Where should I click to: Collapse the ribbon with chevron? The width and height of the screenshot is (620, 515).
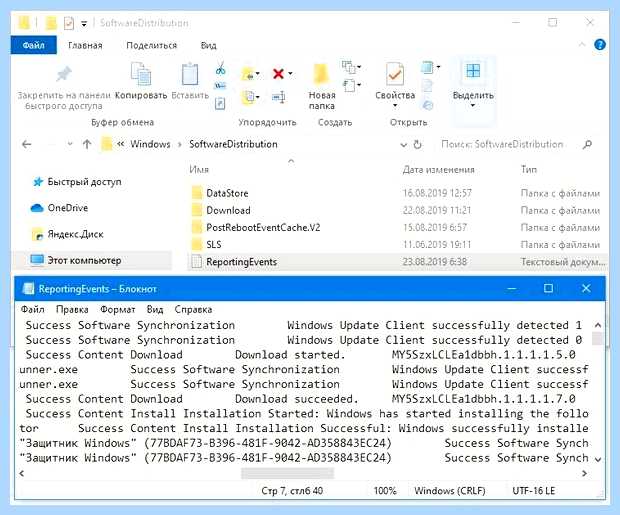(582, 45)
